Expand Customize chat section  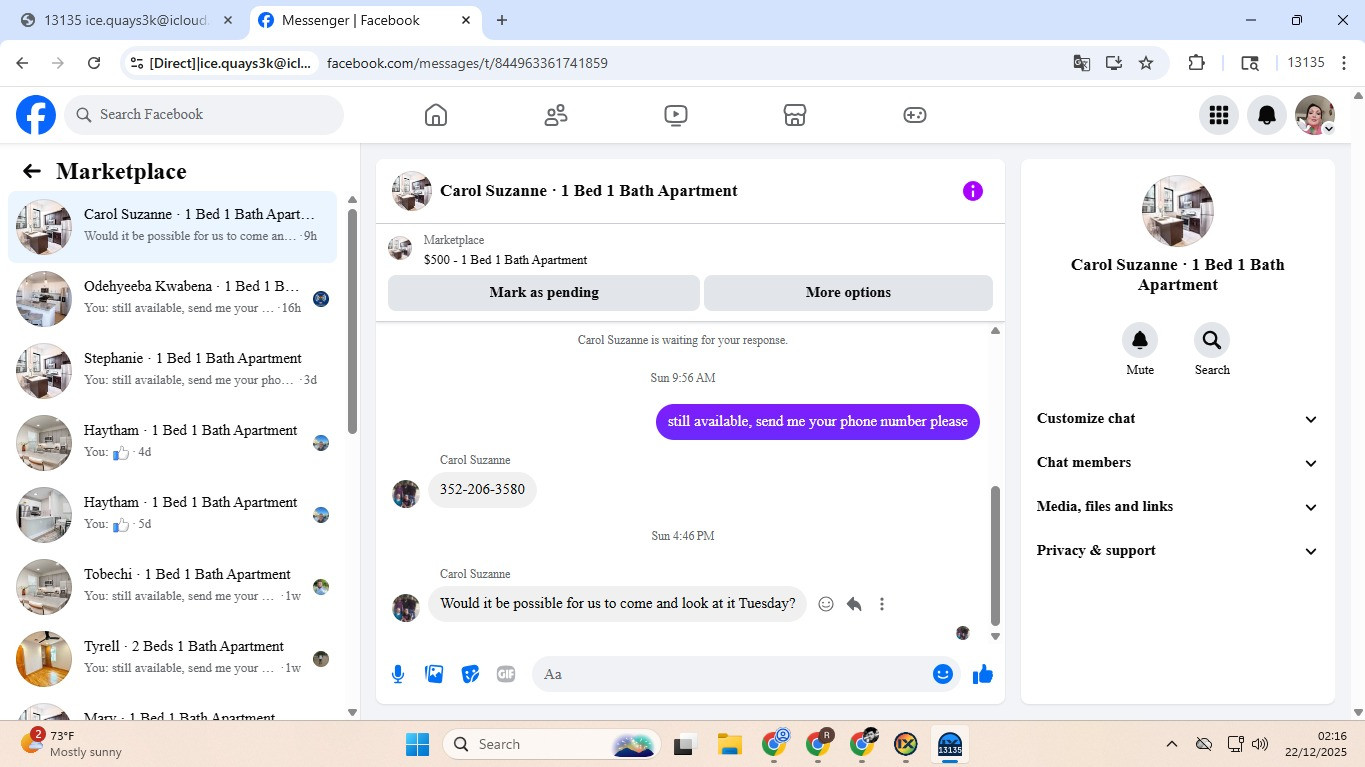(1178, 419)
